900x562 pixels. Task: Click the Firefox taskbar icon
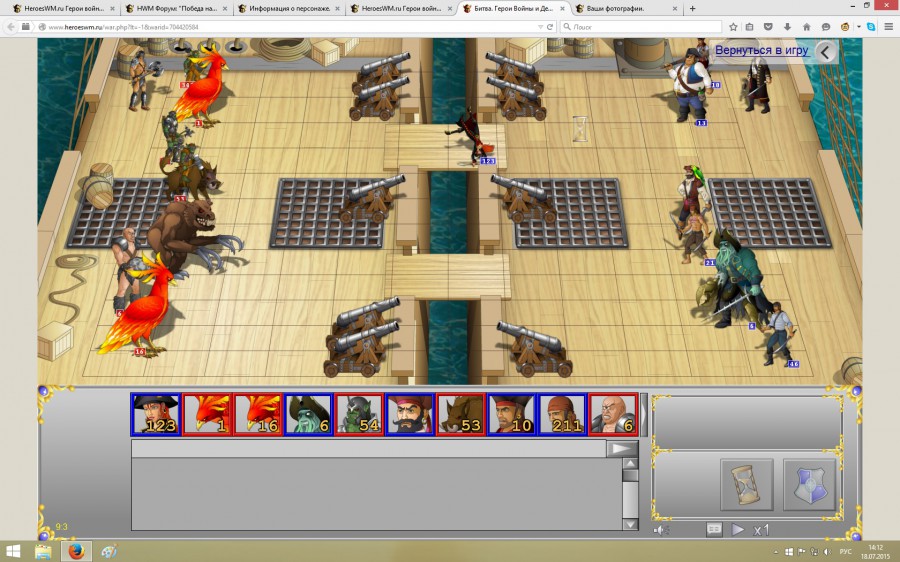(x=76, y=552)
